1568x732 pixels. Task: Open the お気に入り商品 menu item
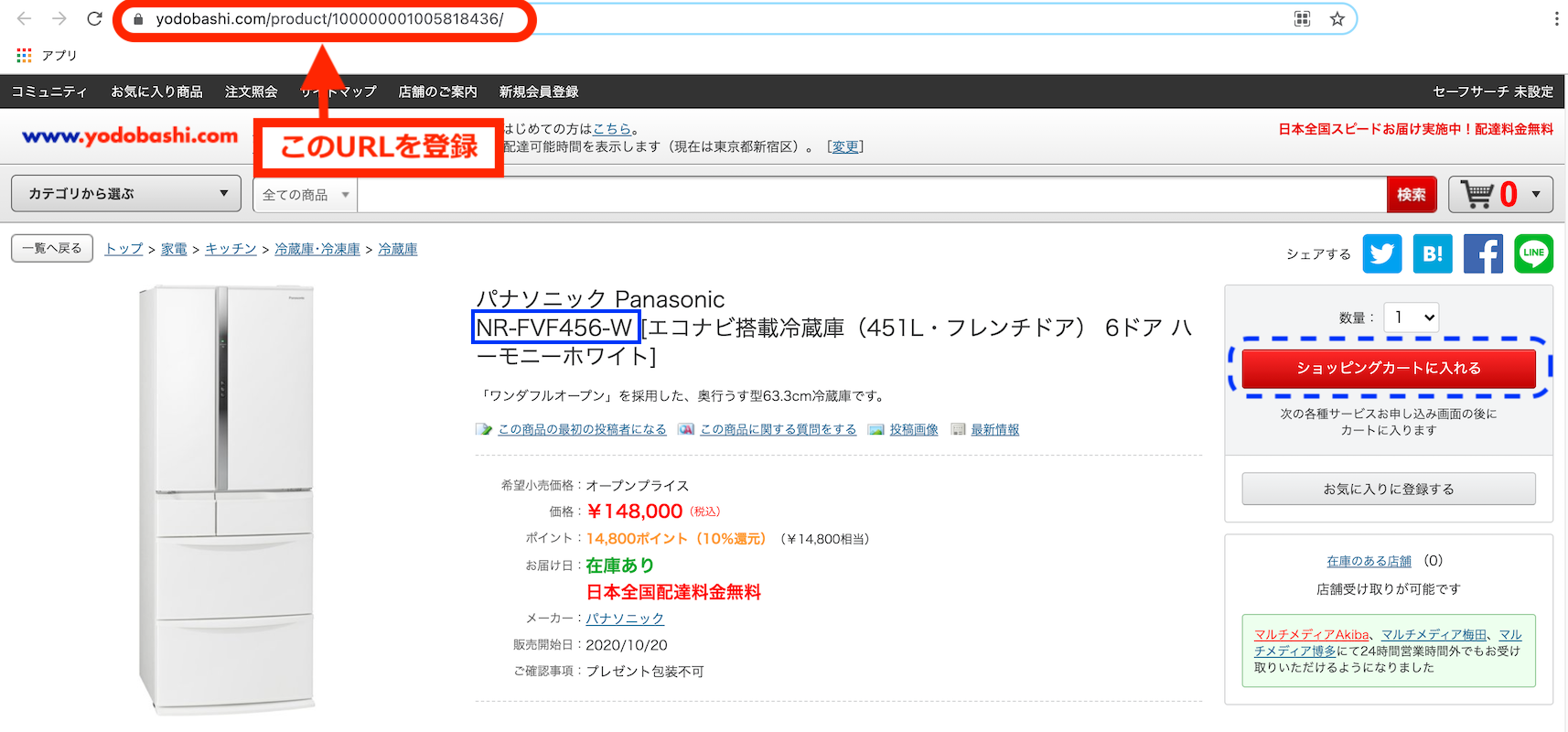tap(156, 91)
